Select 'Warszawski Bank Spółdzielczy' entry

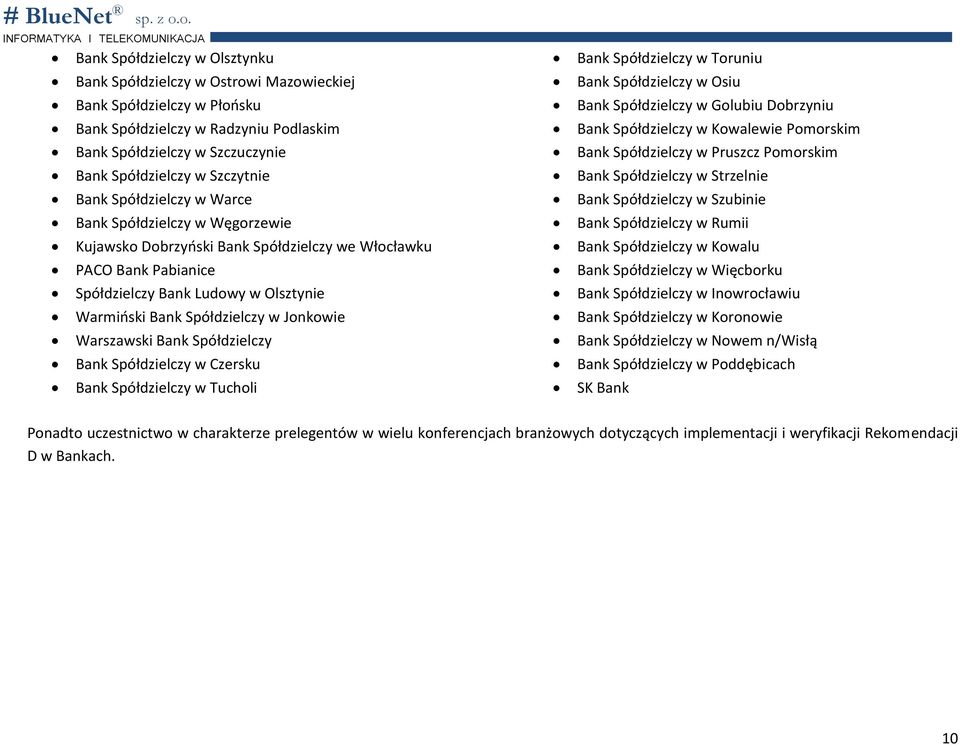pos(173,340)
